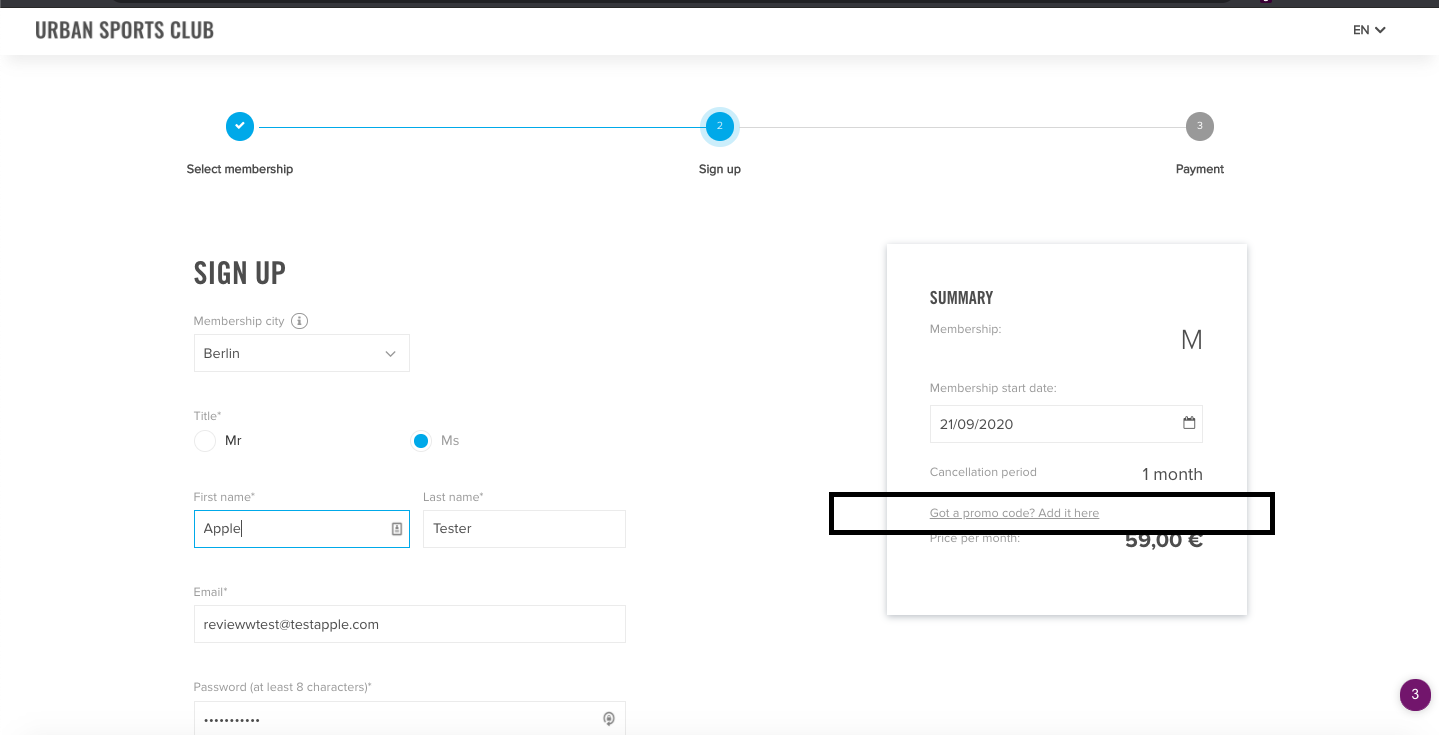Click the SIGN UP heading

pyautogui.click(x=240, y=273)
